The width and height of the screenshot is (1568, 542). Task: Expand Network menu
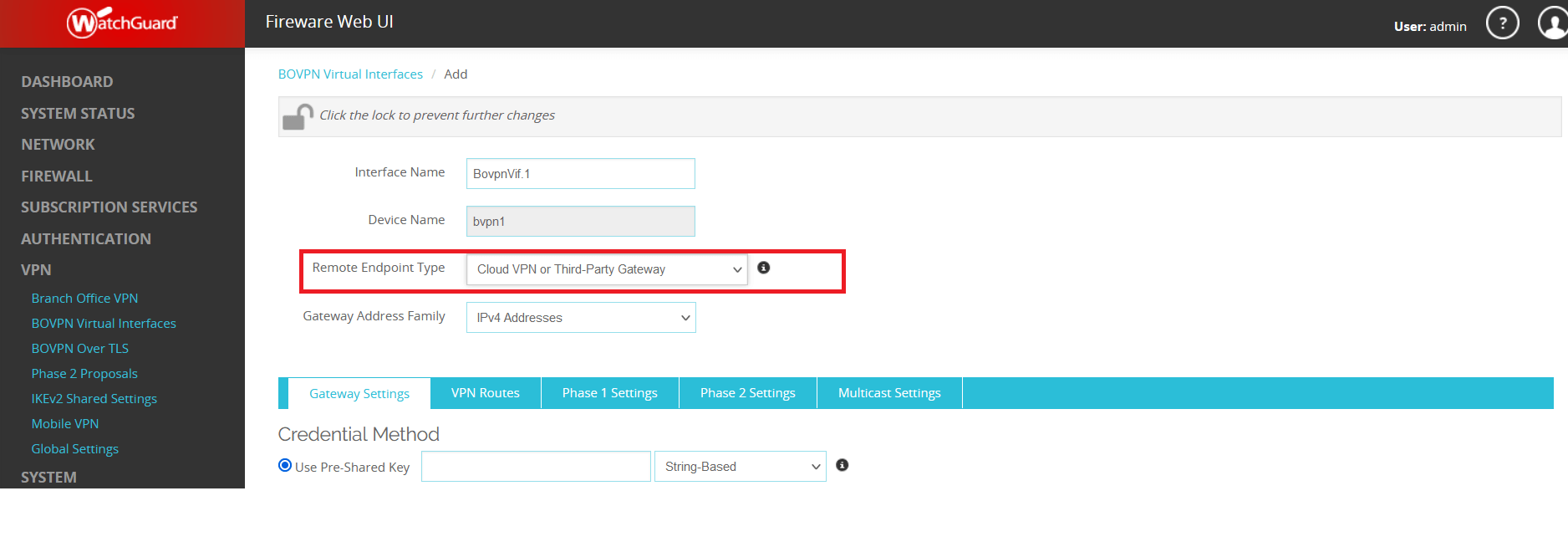pyautogui.click(x=58, y=145)
